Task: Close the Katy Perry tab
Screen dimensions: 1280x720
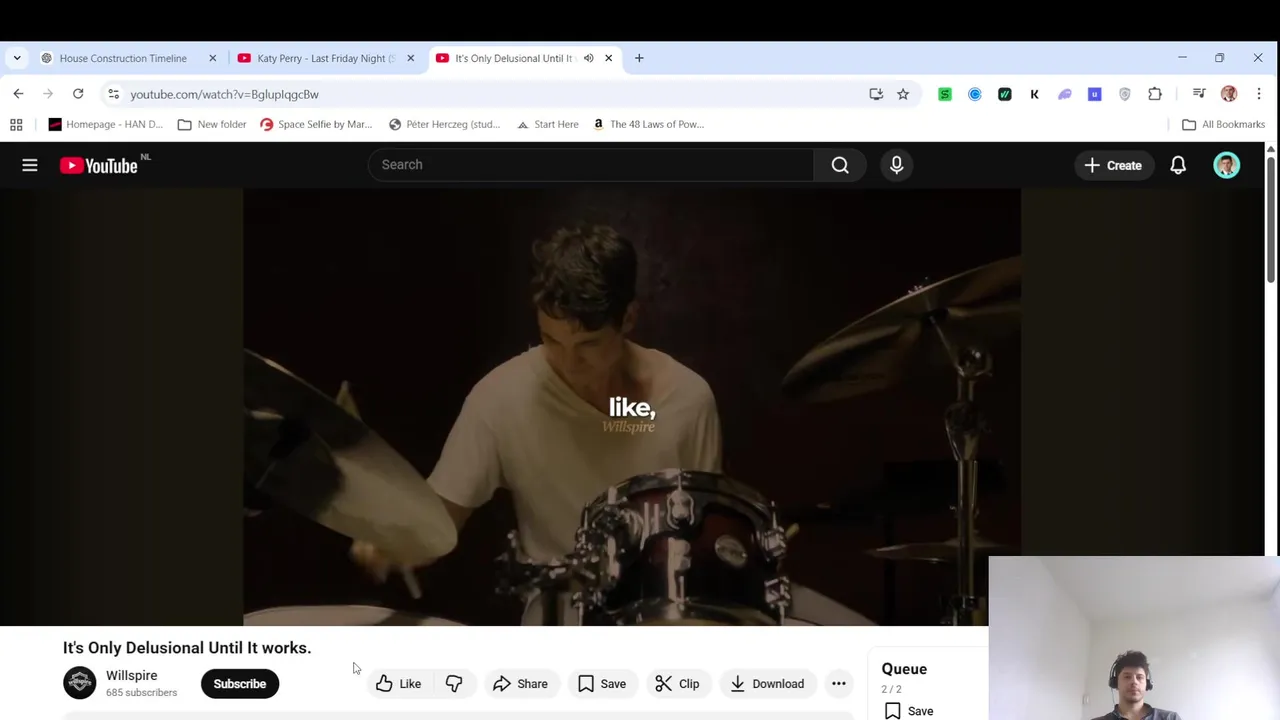Action: tap(410, 58)
